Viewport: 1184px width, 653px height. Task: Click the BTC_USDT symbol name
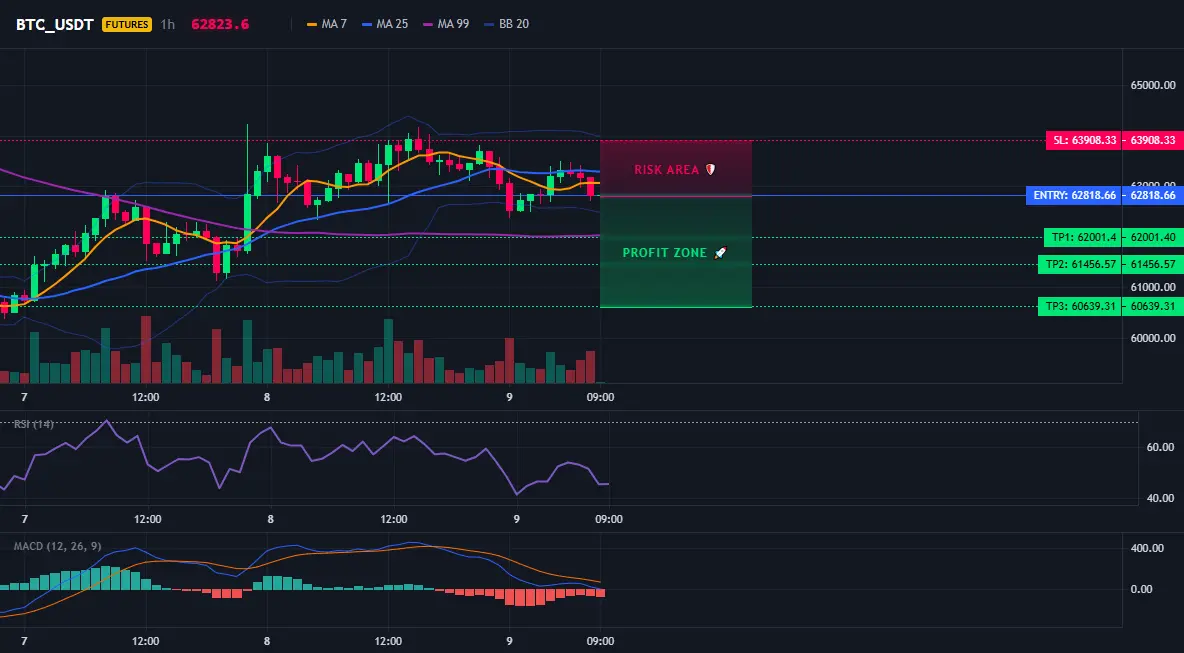click(54, 24)
